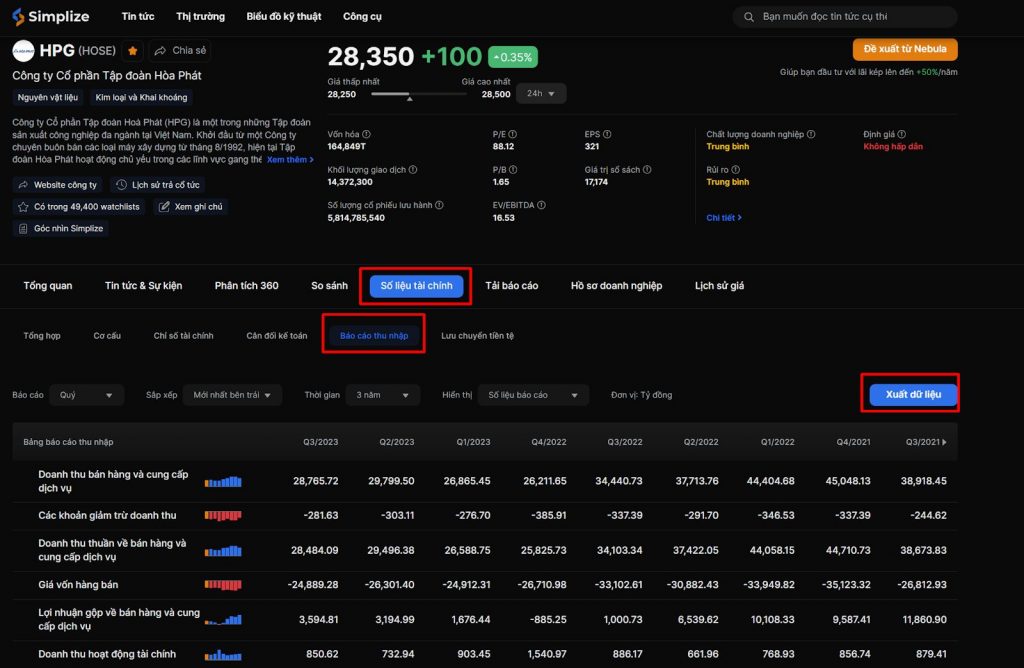The image size is (1024, 668).
Task: Open the 24h price range dropdown
Action: point(543,93)
